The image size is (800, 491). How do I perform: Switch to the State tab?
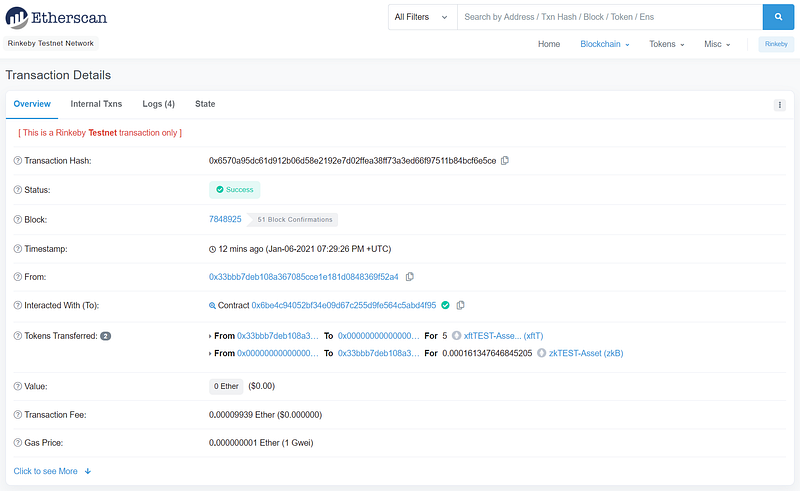click(x=205, y=104)
